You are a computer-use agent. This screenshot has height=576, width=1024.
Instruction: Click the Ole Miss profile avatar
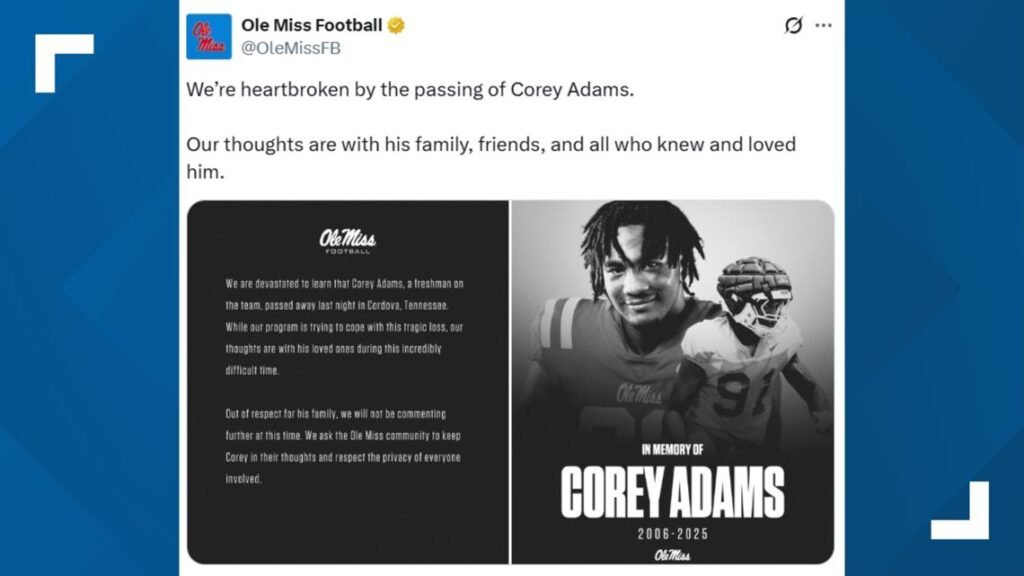coord(208,37)
